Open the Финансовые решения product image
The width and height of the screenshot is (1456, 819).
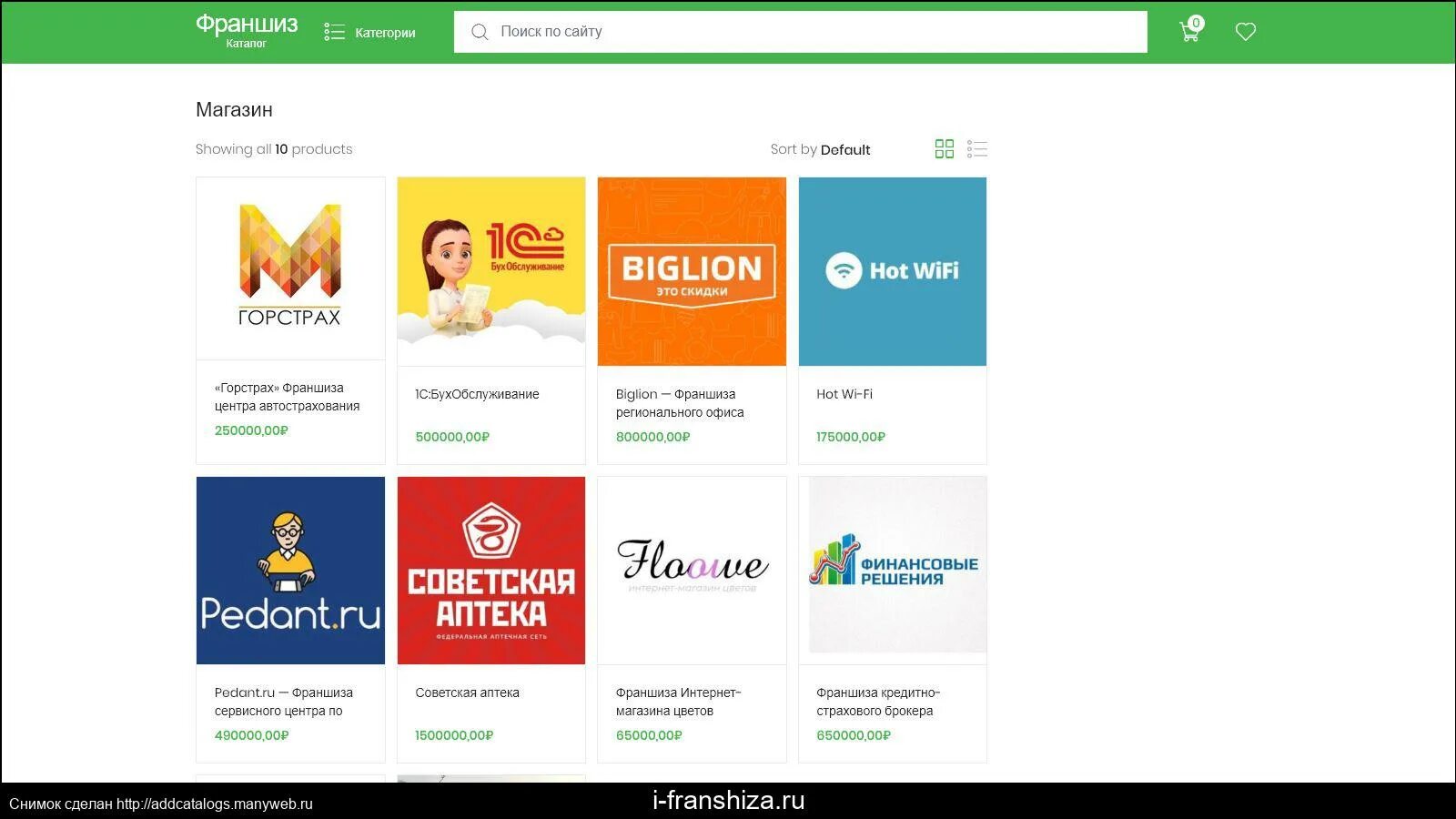893,571
